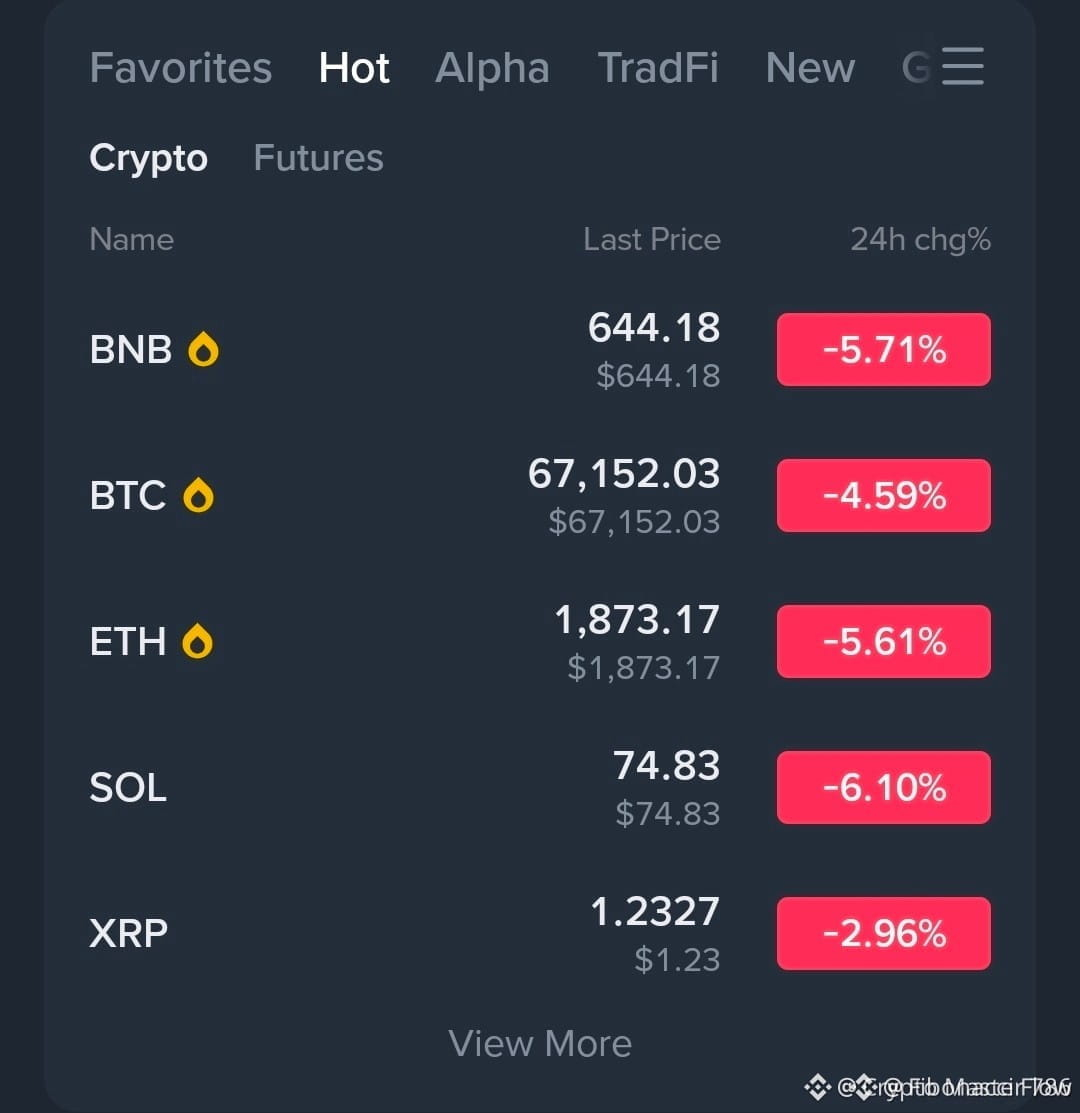Switch to the Favorites tab
Screen dimensions: 1080x1113
click(x=181, y=68)
